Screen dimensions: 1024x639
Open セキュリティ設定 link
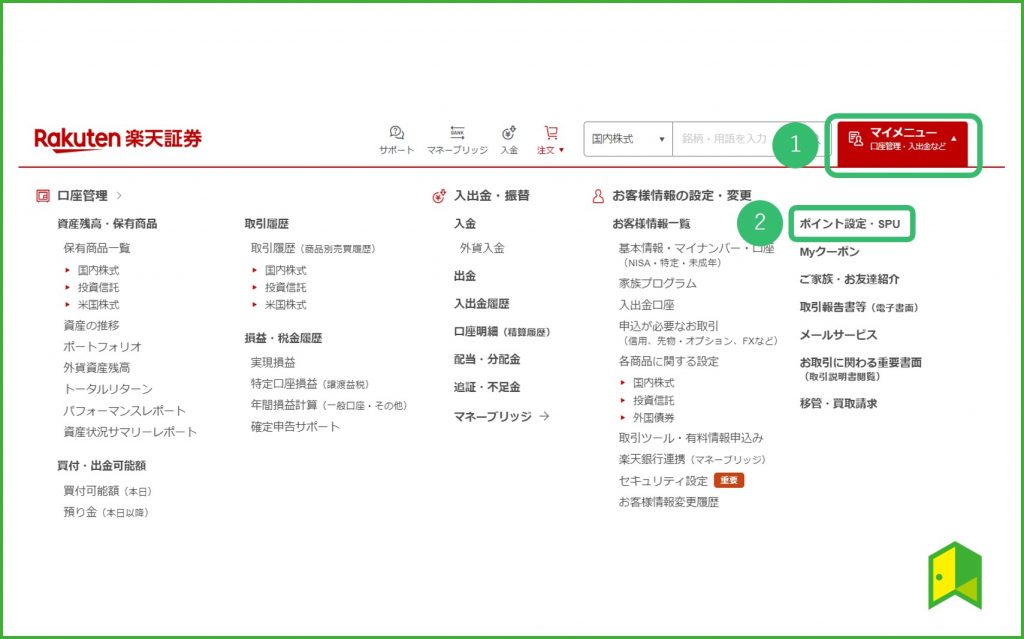662,481
